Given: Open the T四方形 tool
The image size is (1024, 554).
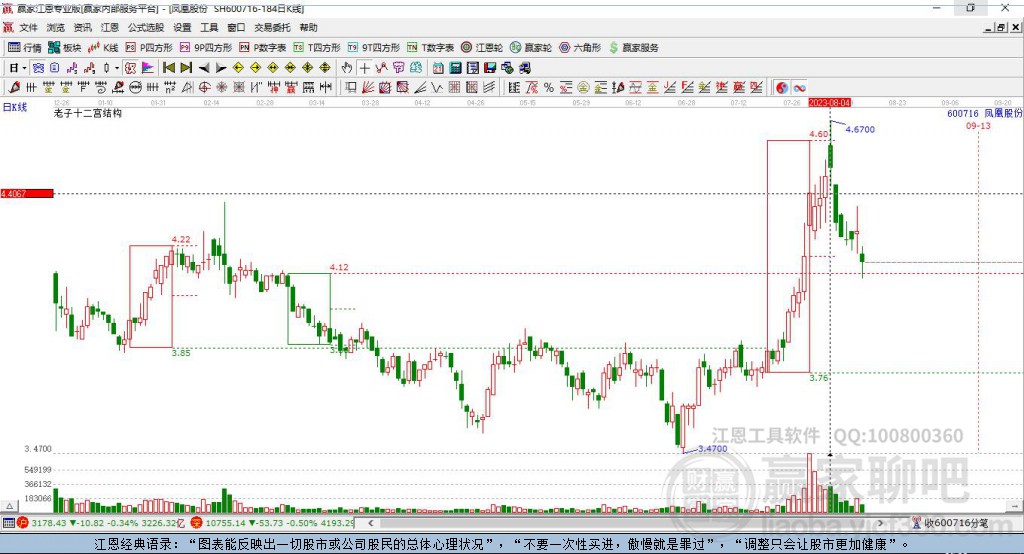Looking at the screenshot, I should point(317,48).
